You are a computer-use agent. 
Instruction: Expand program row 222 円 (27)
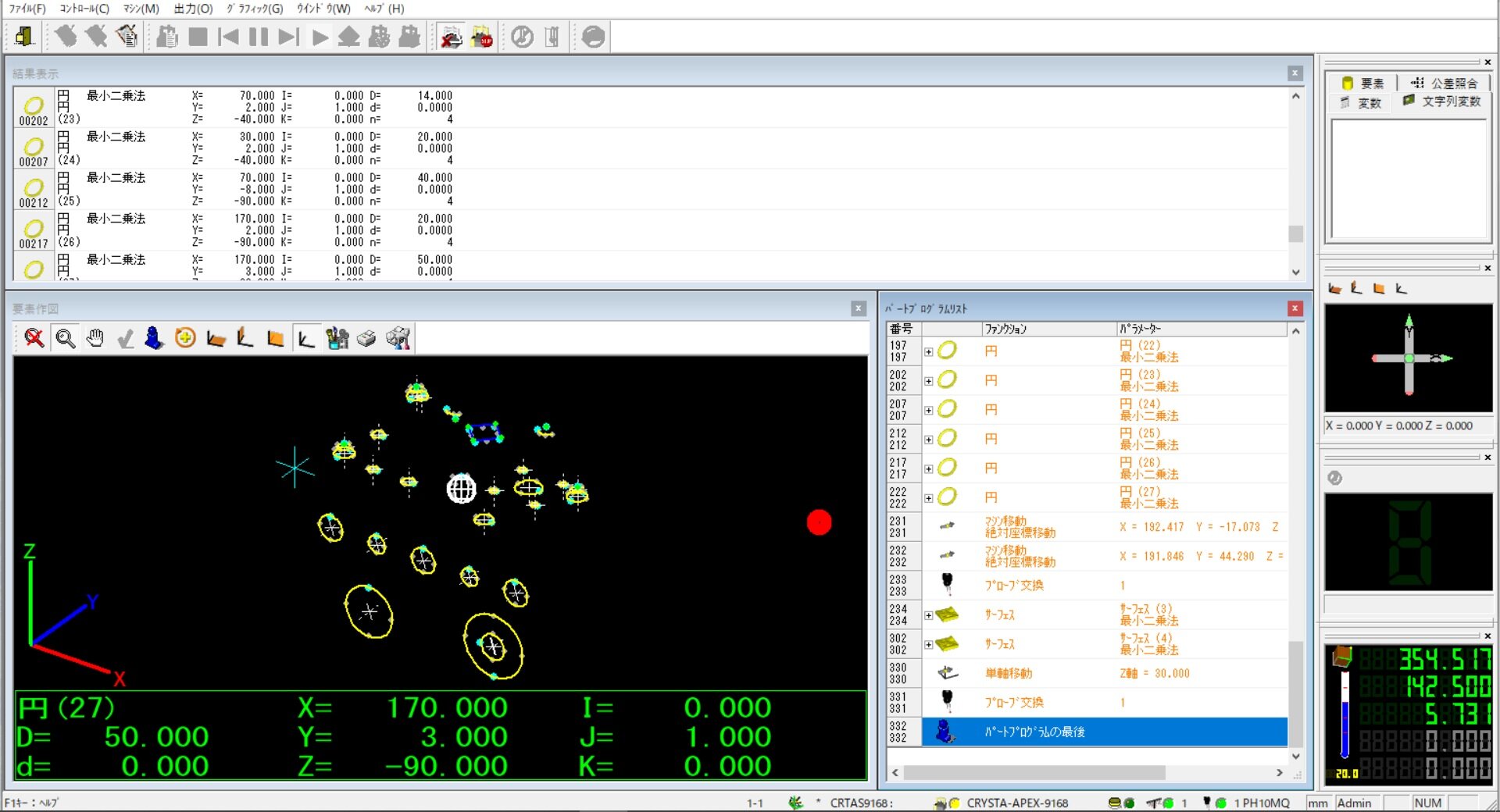[929, 498]
